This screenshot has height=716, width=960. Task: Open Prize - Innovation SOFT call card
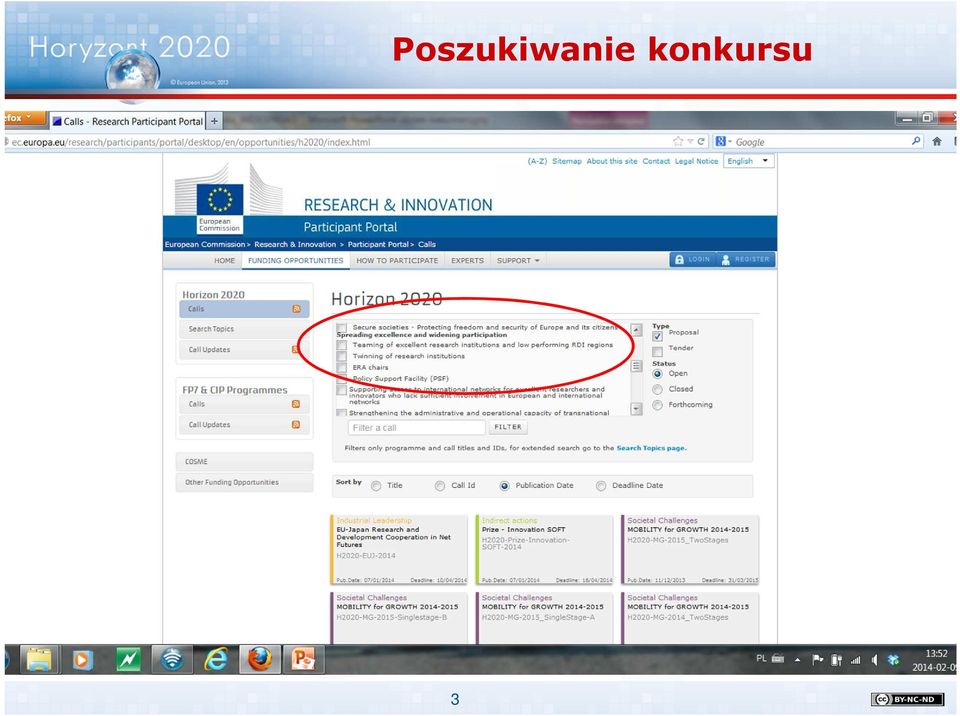[x=545, y=549]
